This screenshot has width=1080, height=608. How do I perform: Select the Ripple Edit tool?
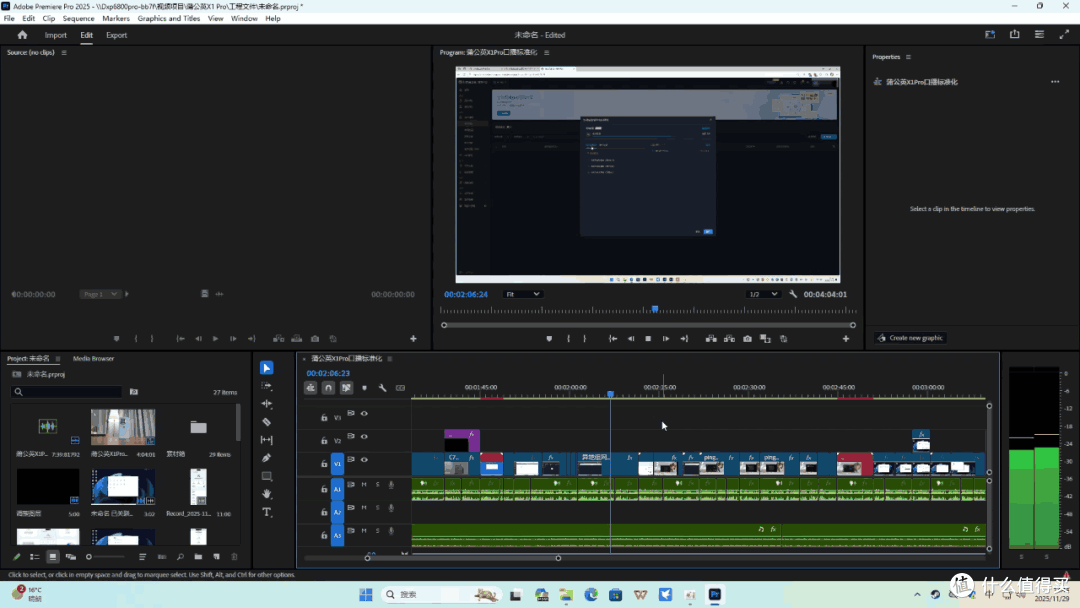(x=267, y=404)
